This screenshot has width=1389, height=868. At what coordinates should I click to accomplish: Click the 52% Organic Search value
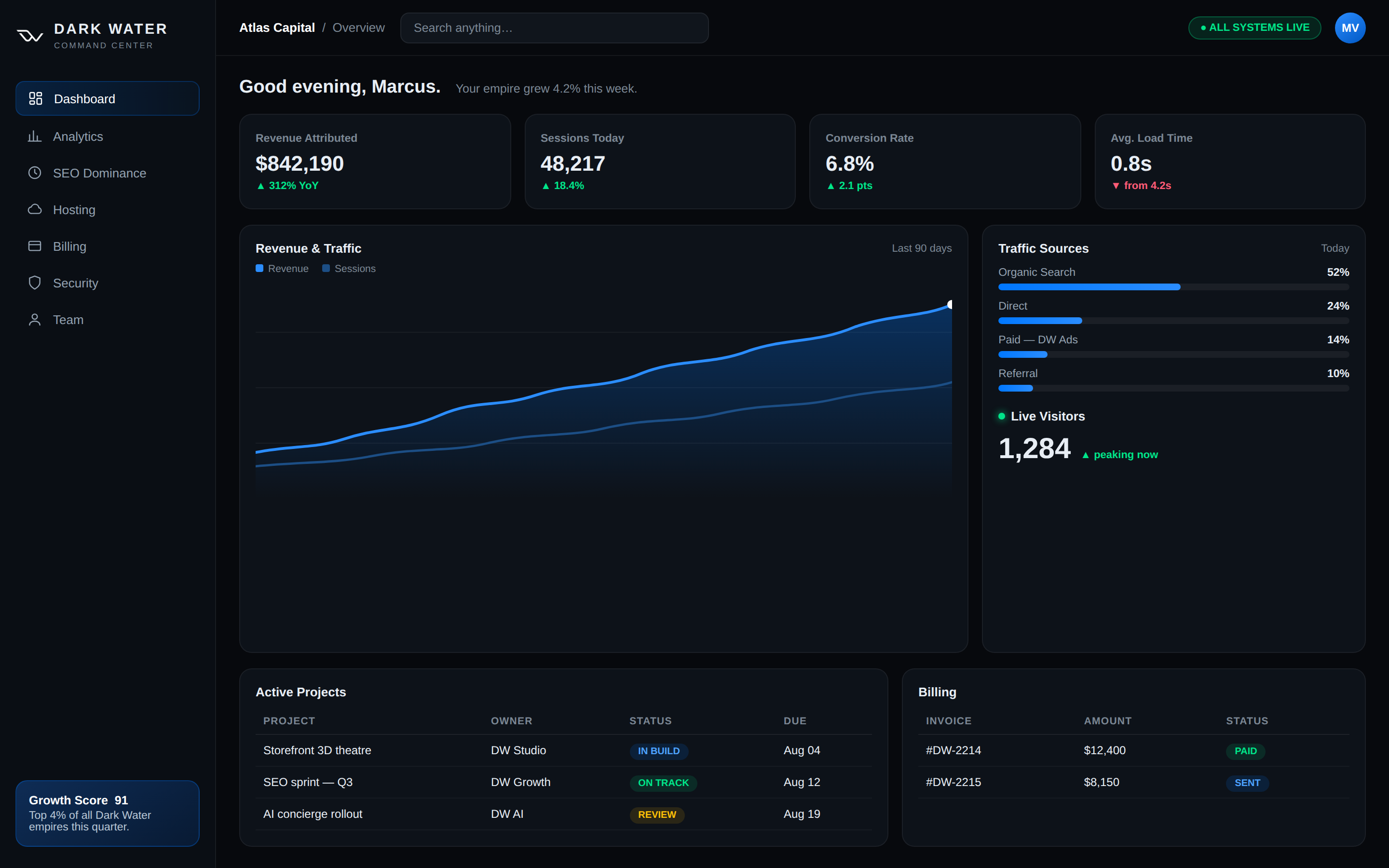point(1338,272)
